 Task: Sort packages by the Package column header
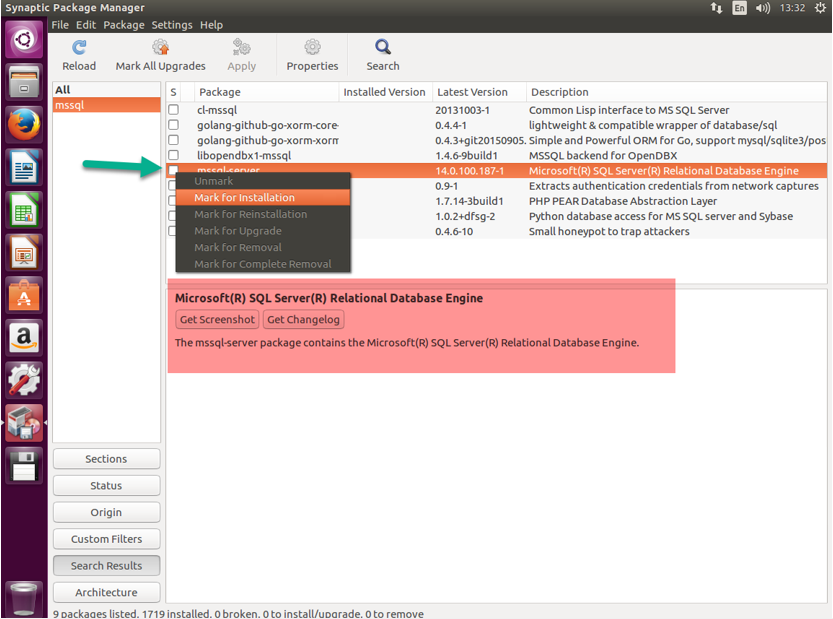coord(265,92)
